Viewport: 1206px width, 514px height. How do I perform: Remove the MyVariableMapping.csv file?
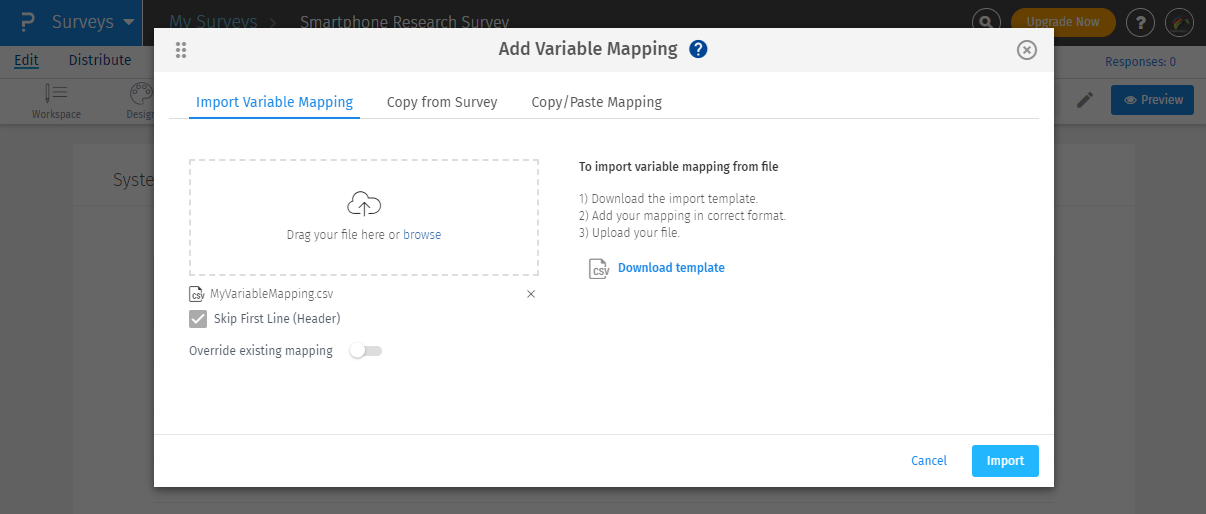[531, 294]
